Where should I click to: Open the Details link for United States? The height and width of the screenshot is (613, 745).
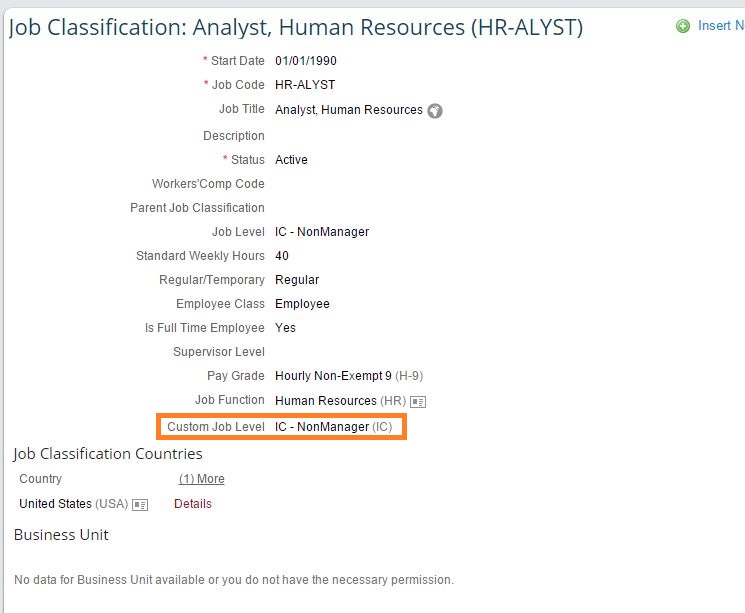tap(192, 504)
